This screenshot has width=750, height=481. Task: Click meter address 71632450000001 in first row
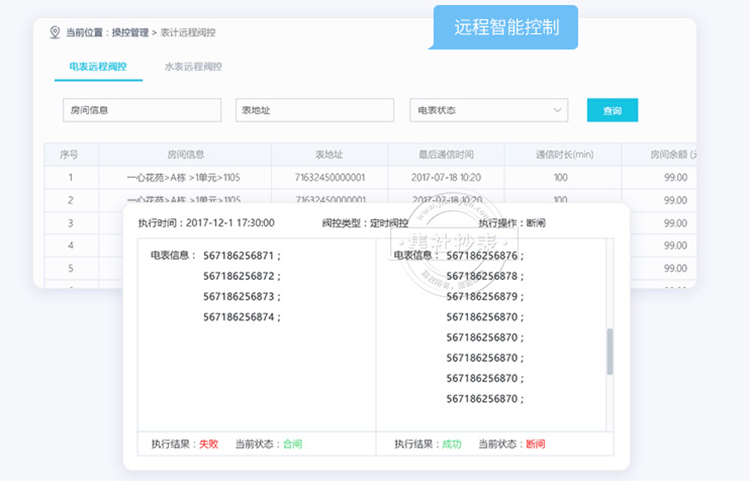click(330, 177)
